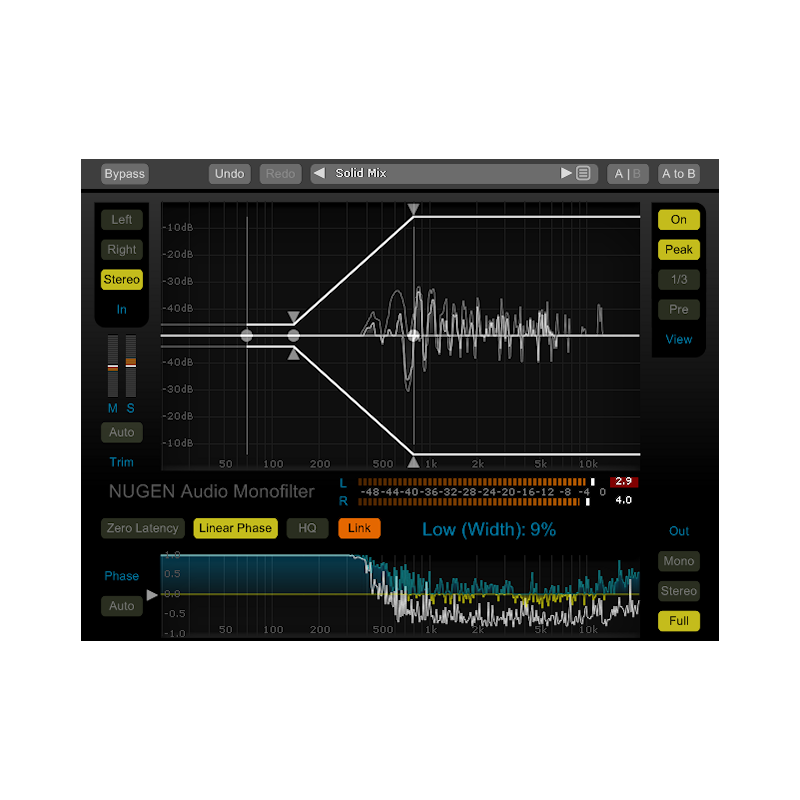Select the Right input channel

click(x=121, y=249)
